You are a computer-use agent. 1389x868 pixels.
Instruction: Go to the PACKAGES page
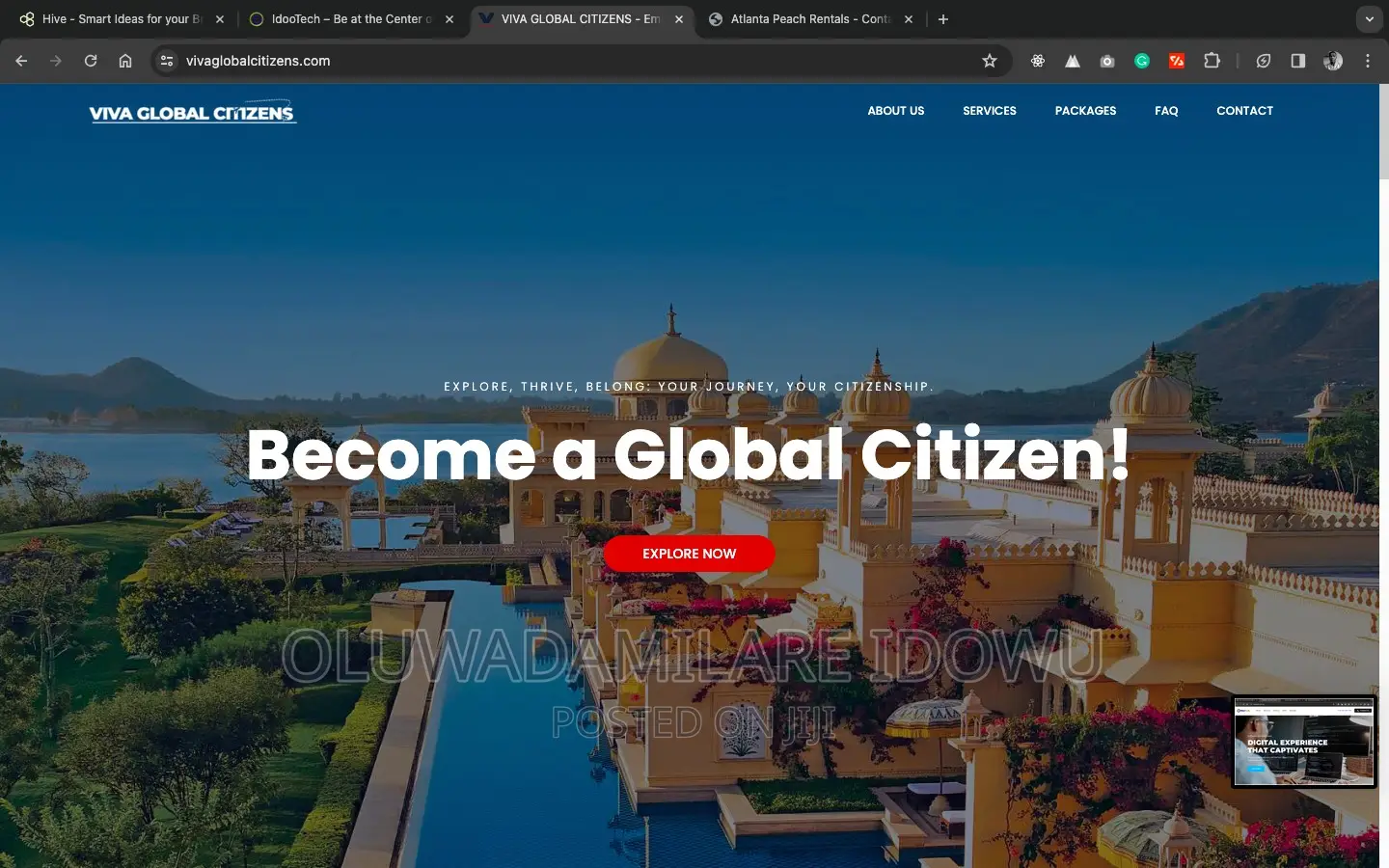coord(1085,111)
